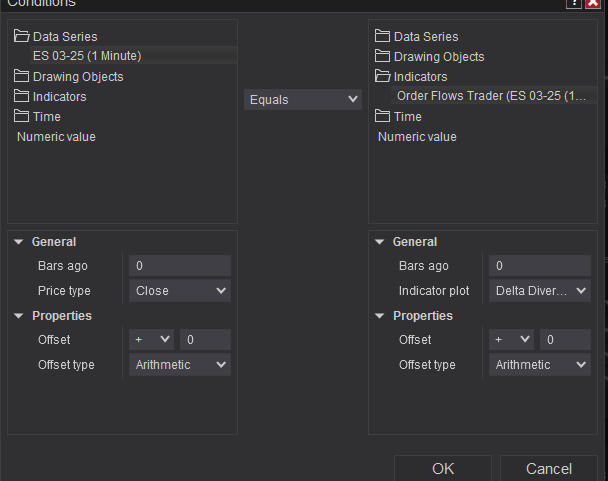Click the right Drawing Objects folder icon
Viewport: 608px width, 481px height.
[383, 57]
